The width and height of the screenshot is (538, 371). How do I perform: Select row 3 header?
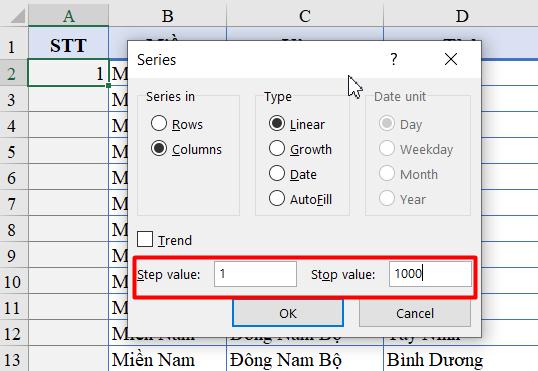(14, 99)
